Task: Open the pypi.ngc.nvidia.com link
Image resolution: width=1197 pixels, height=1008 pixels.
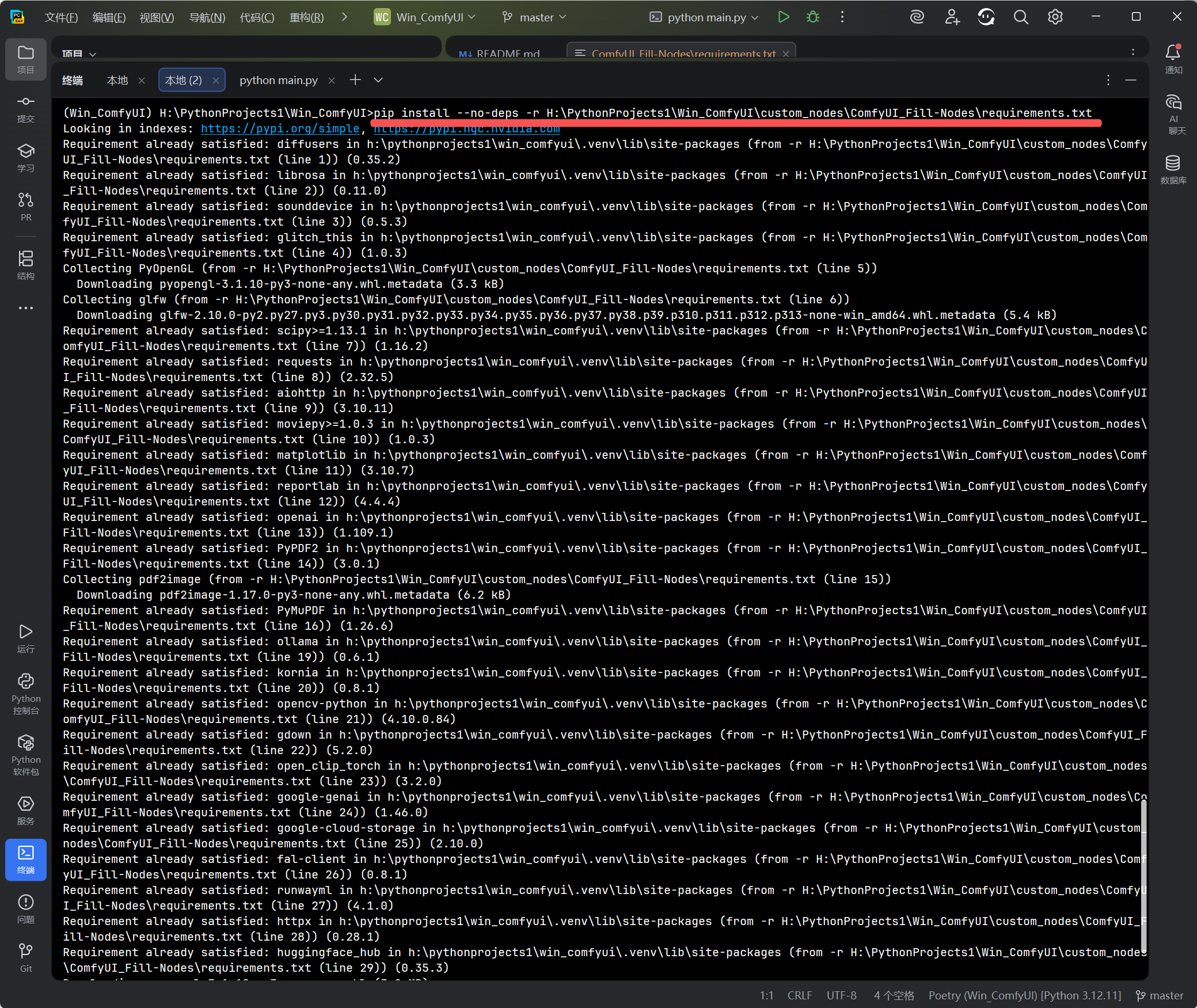Action: 467,128
